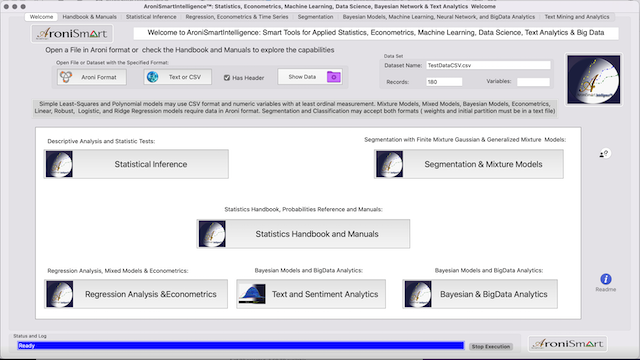Click the Text and Sentiment Analytics chart icon
The height and width of the screenshot is (360, 640).
click(x=252, y=294)
